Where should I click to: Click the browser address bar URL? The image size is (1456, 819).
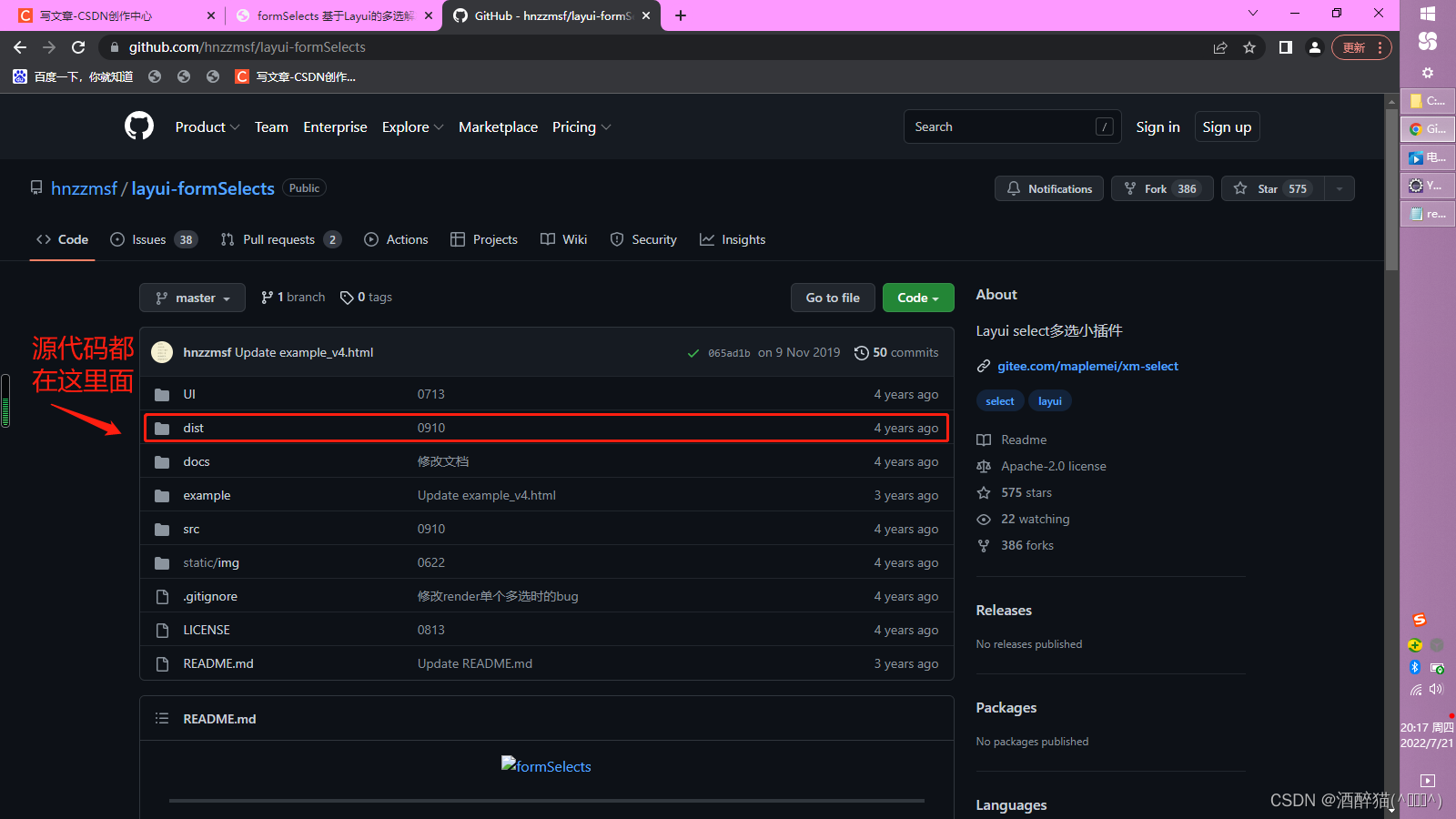[x=247, y=47]
